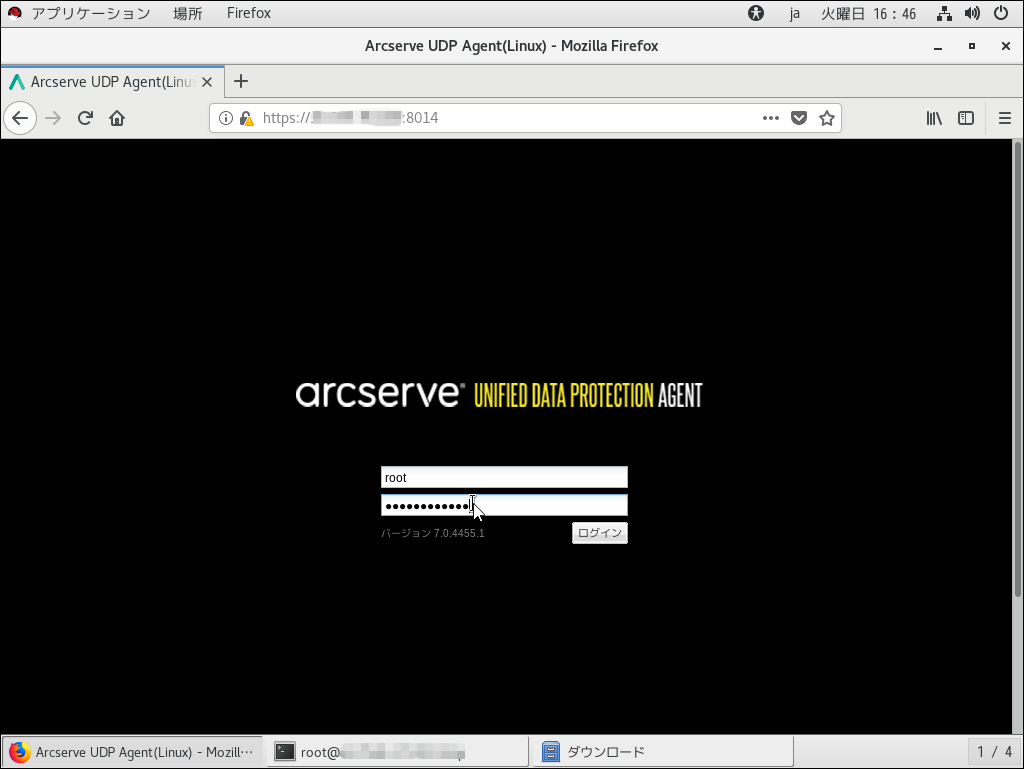1024x769 pixels.
Task: Open the Library bookmarks and history icon
Action: pyautogui.click(x=934, y=118)
